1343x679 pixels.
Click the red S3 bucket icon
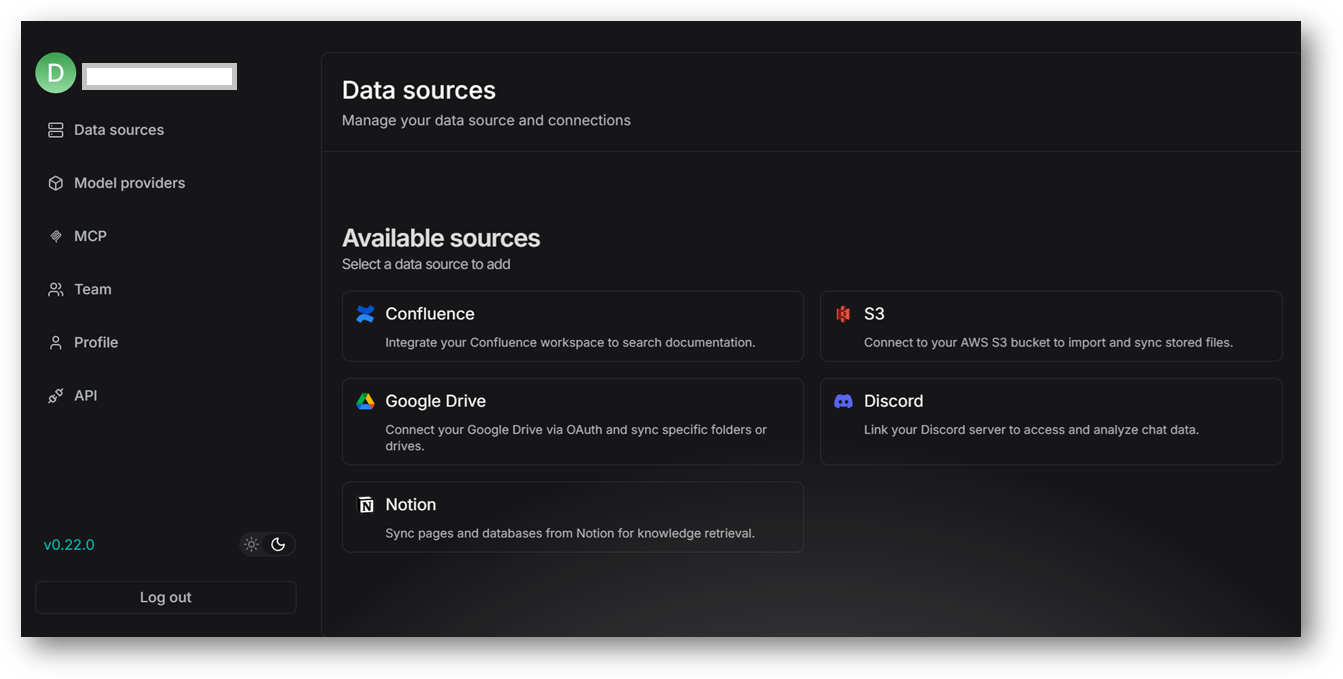pos(843,313)
